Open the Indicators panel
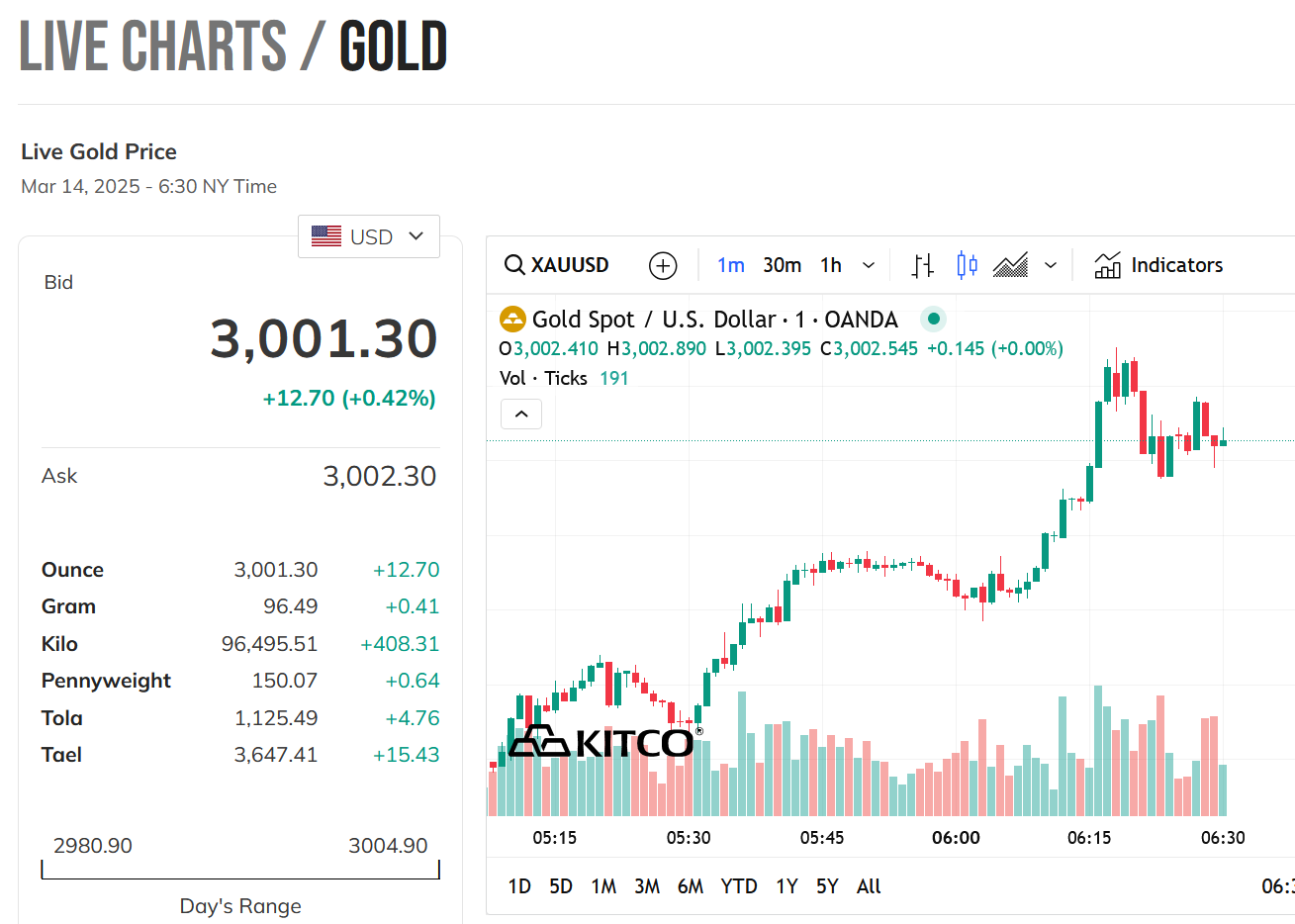1295x924 pixels. click(1158, 265)
